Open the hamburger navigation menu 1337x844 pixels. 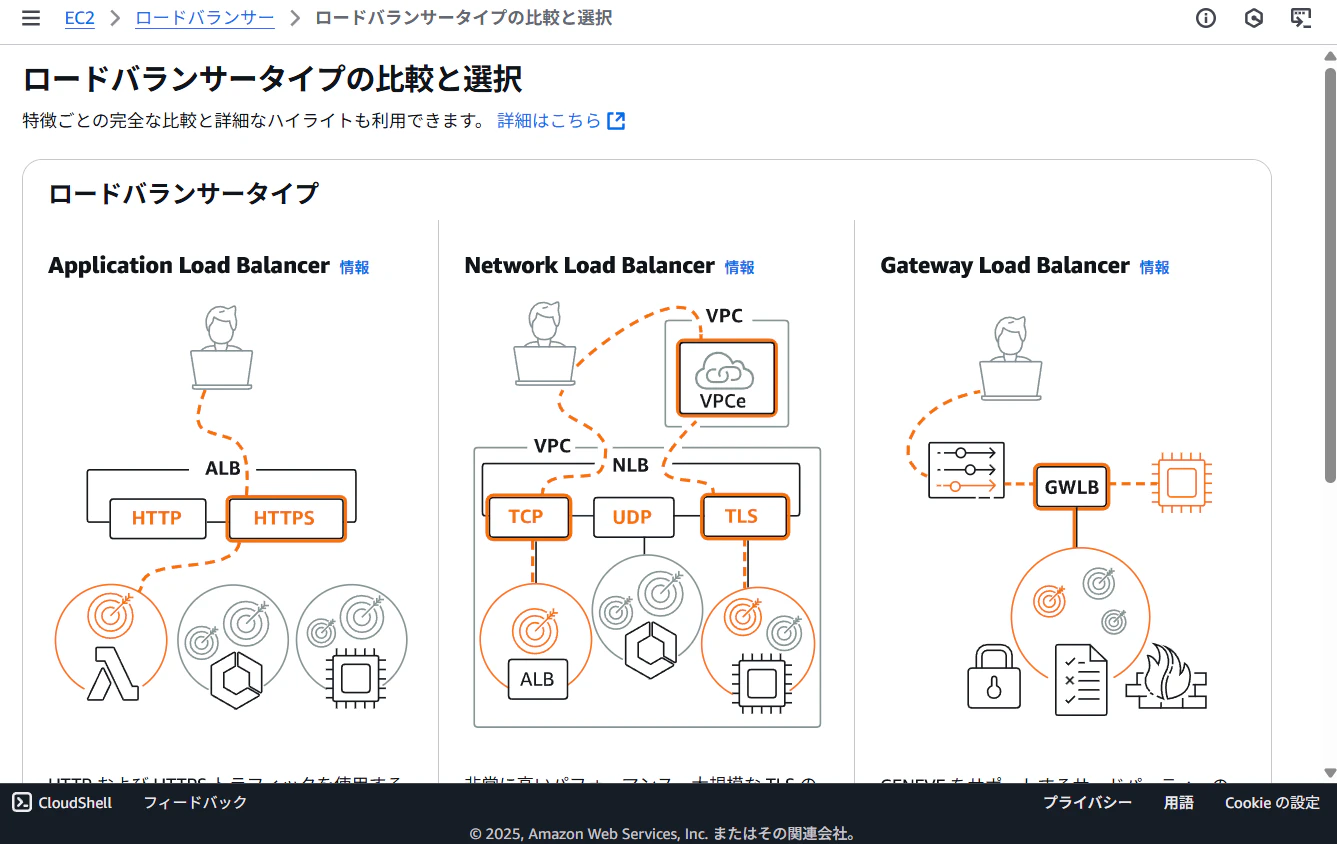click(31, 18)
